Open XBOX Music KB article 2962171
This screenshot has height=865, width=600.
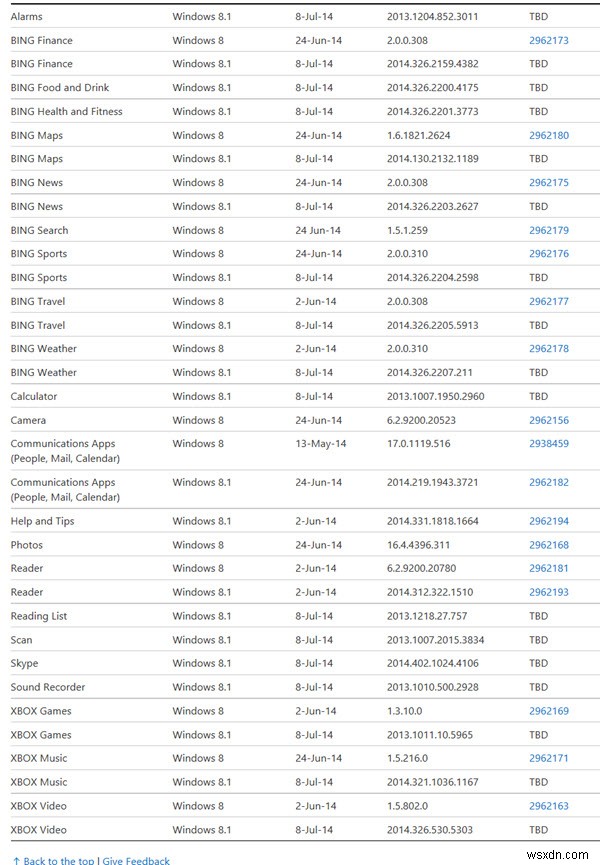point(548,759)
